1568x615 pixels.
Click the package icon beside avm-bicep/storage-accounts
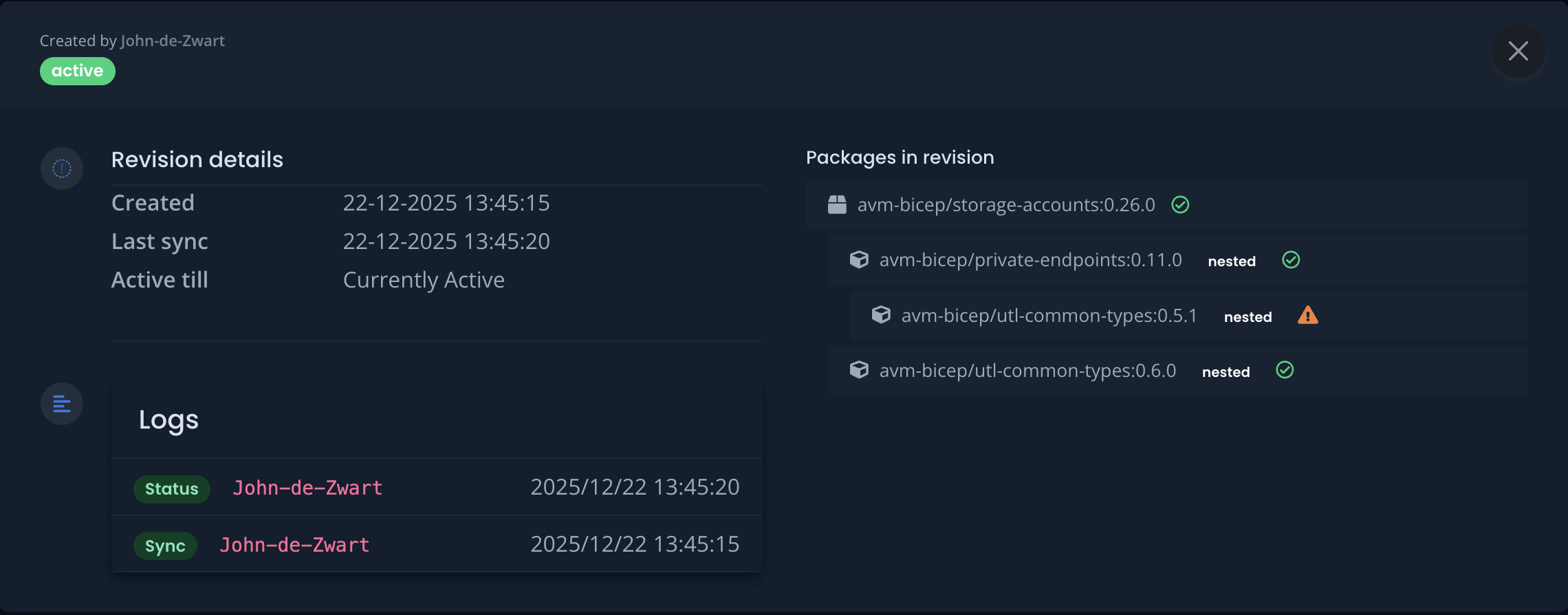[836, 204]
